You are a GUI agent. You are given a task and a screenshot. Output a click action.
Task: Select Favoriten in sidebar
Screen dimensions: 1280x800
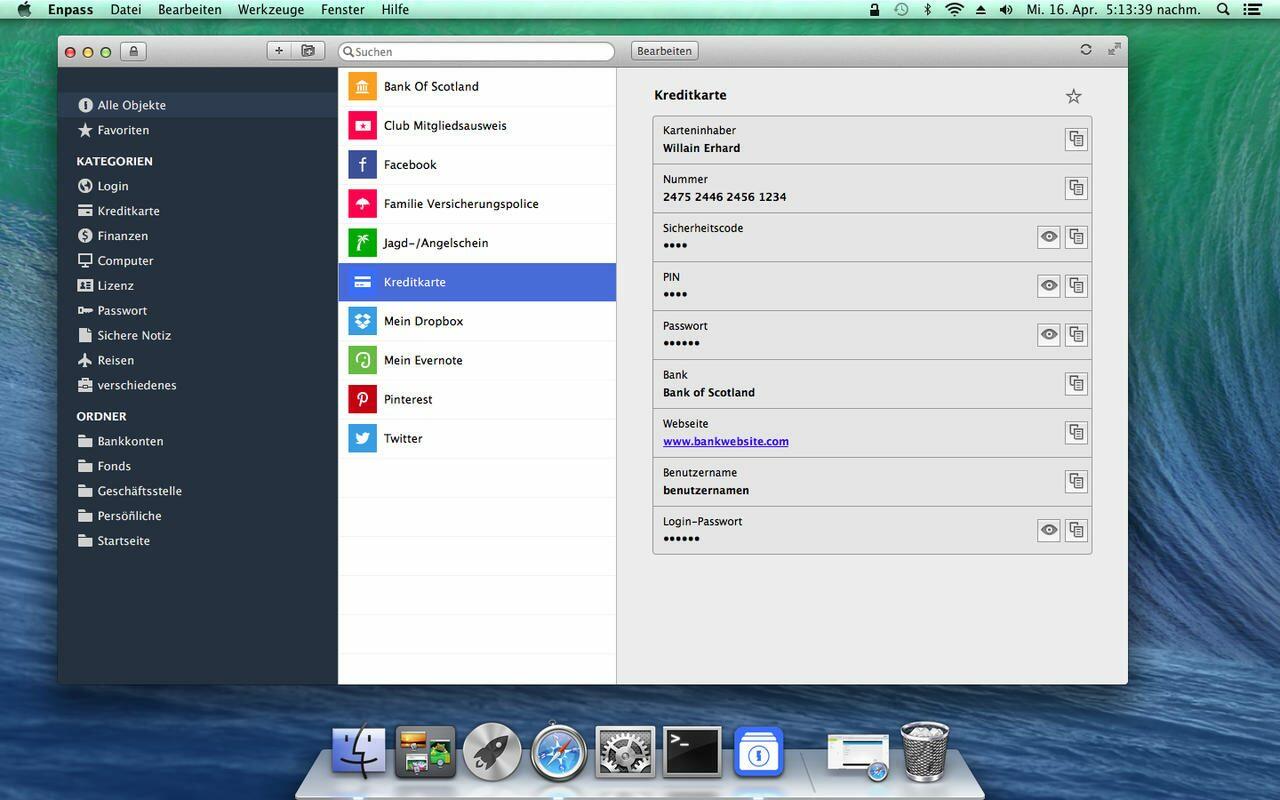pyautogui.click(x=198, y=130)
